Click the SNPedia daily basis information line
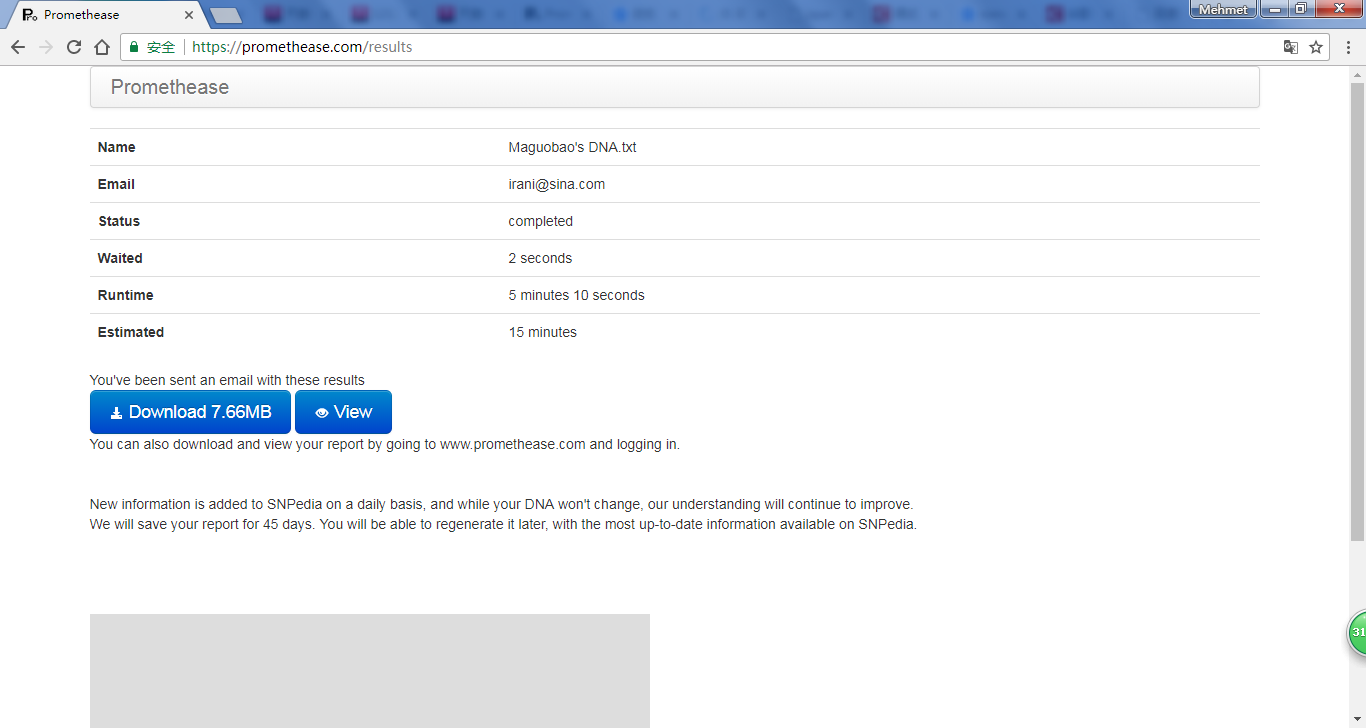The height and width of the screenshot is (728, 1366). point(501,504)
